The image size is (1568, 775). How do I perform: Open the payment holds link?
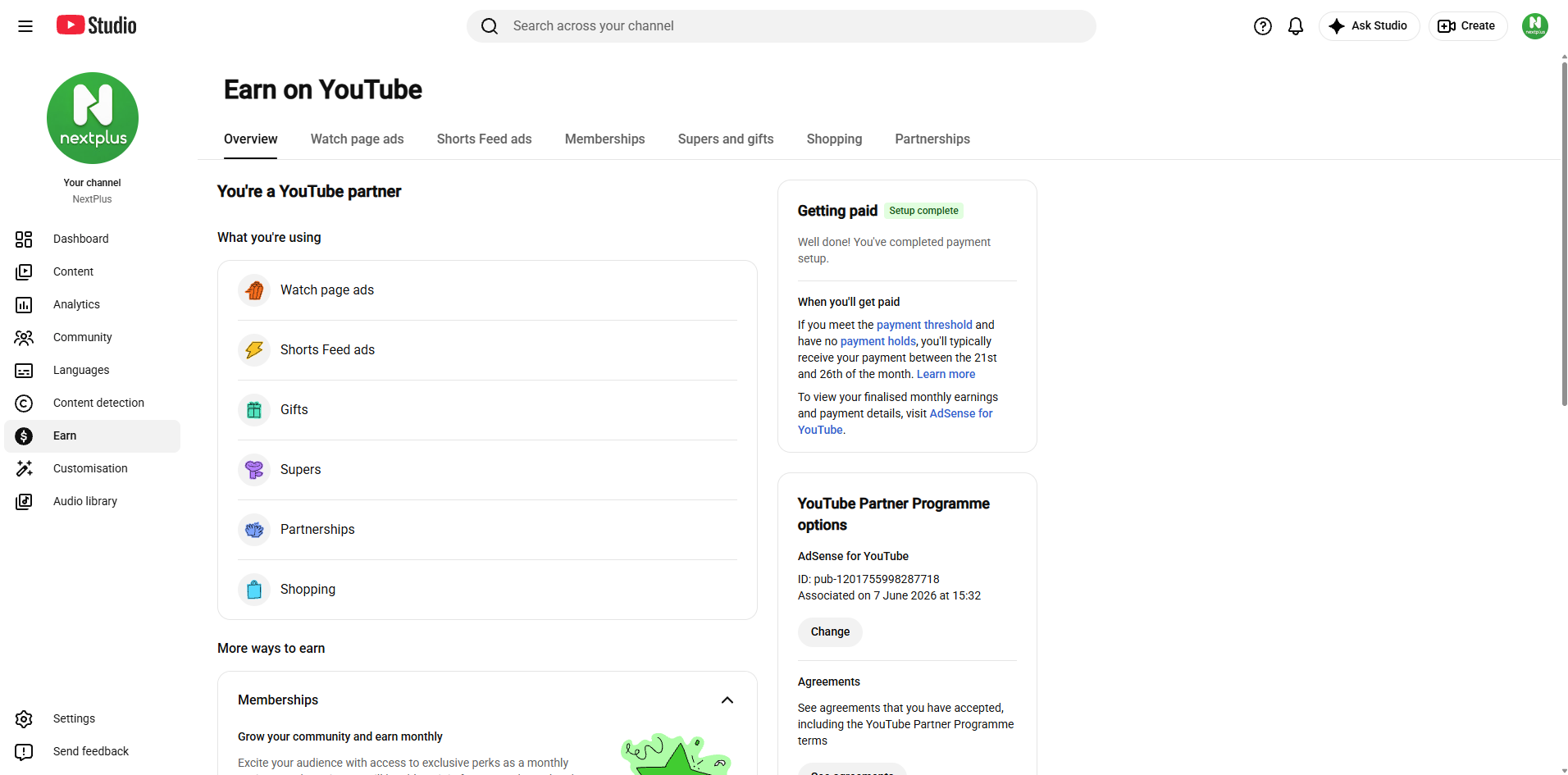point(877,341)
